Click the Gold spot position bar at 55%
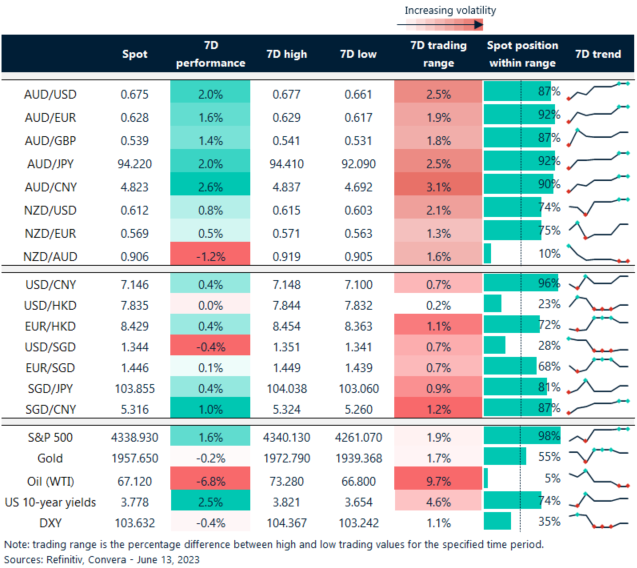 (x=505, y=457)
